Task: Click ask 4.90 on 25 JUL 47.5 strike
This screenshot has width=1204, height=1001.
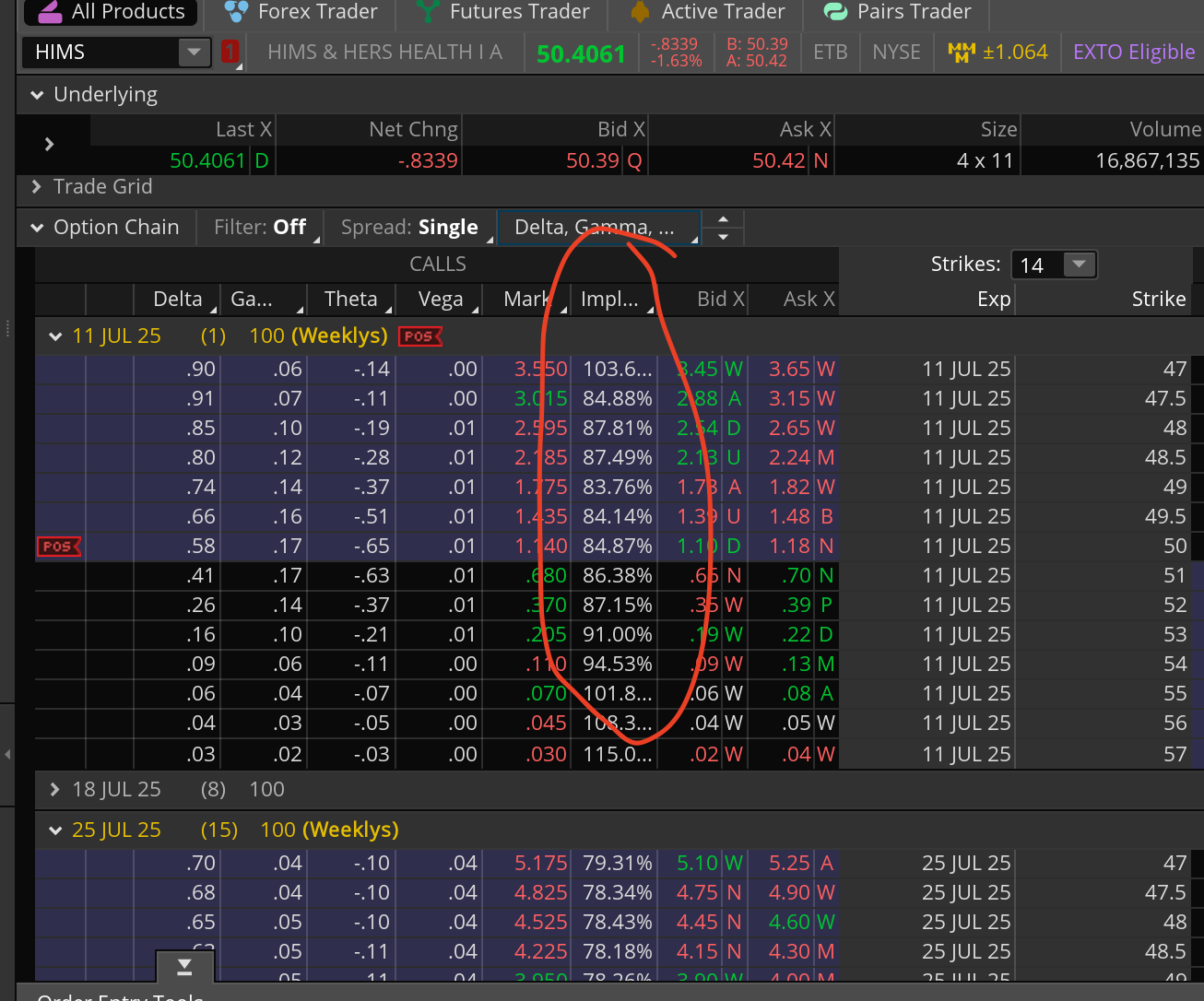Action: pyautogui.click(x=790, y=893)
